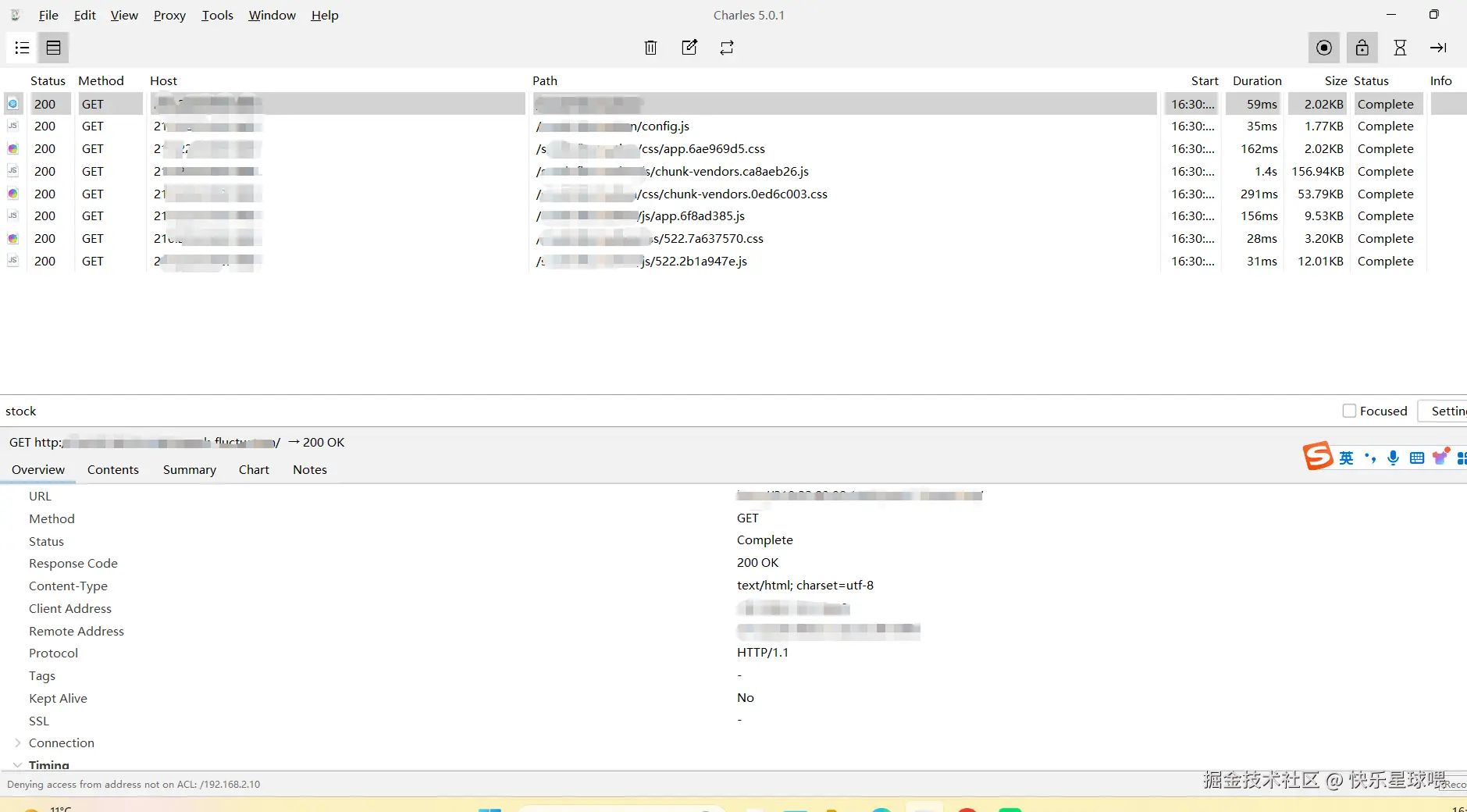The width and height of the screenshot is (1467, 812).
Task: Select the Overview tab
Action: (38, 469)
